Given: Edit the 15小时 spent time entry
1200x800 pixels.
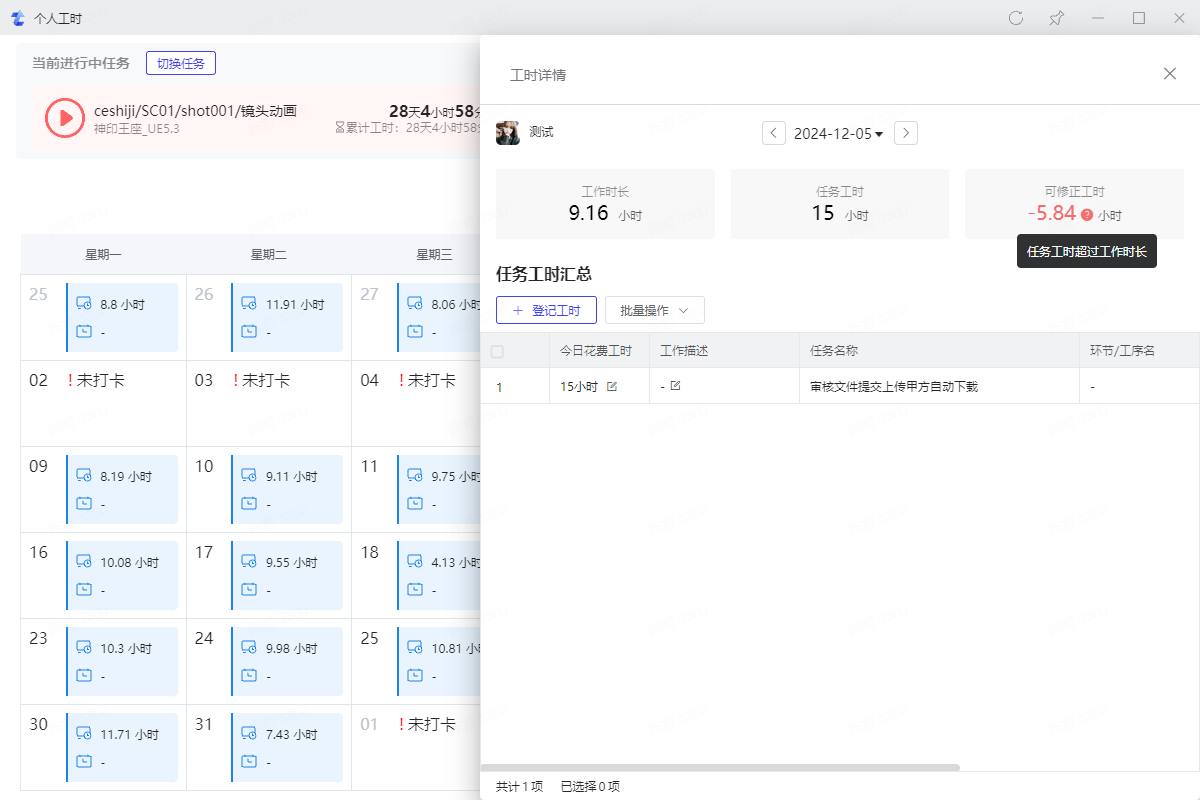Looking at the screenshot, I should pyautogui.click(x=612, y=386).
